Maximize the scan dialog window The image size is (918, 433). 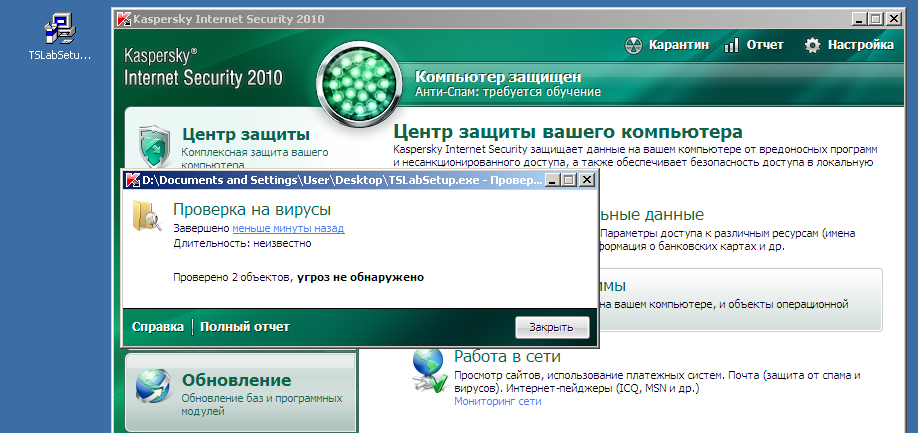click(x=568, y=180)
